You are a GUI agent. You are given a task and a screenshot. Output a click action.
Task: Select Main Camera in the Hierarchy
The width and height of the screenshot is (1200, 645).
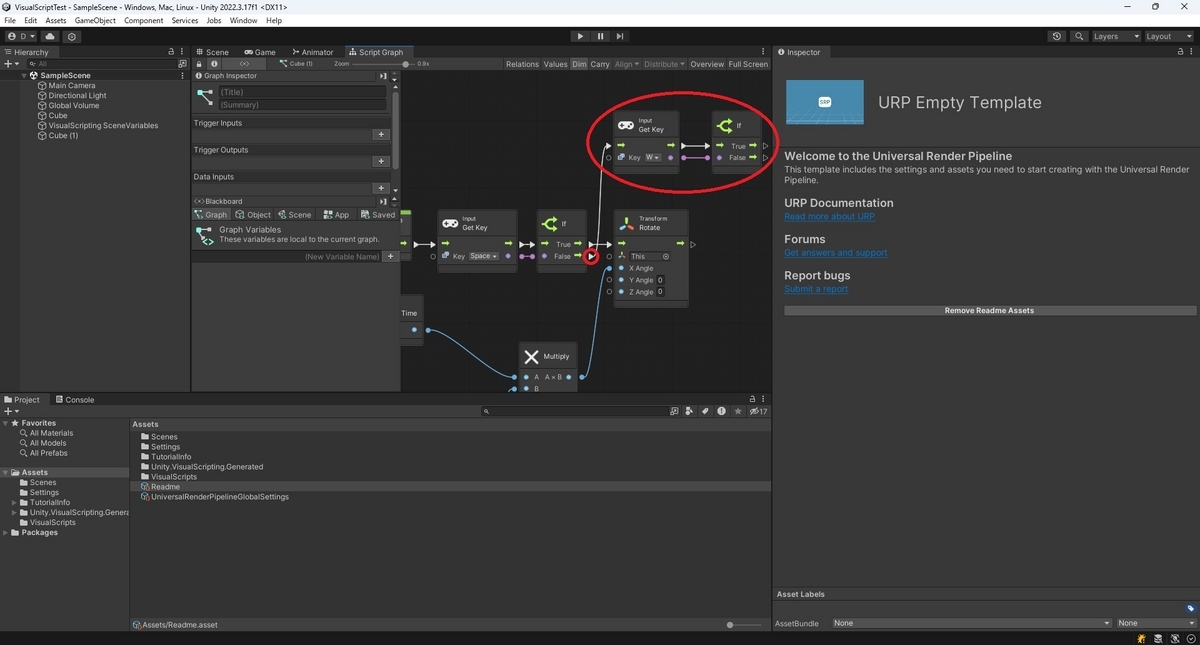(x=72, y=85)
